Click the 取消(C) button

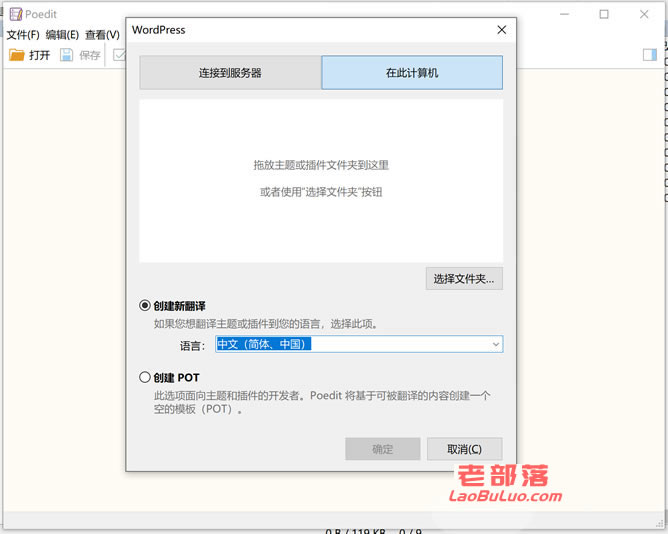click(x=464, y=449)
